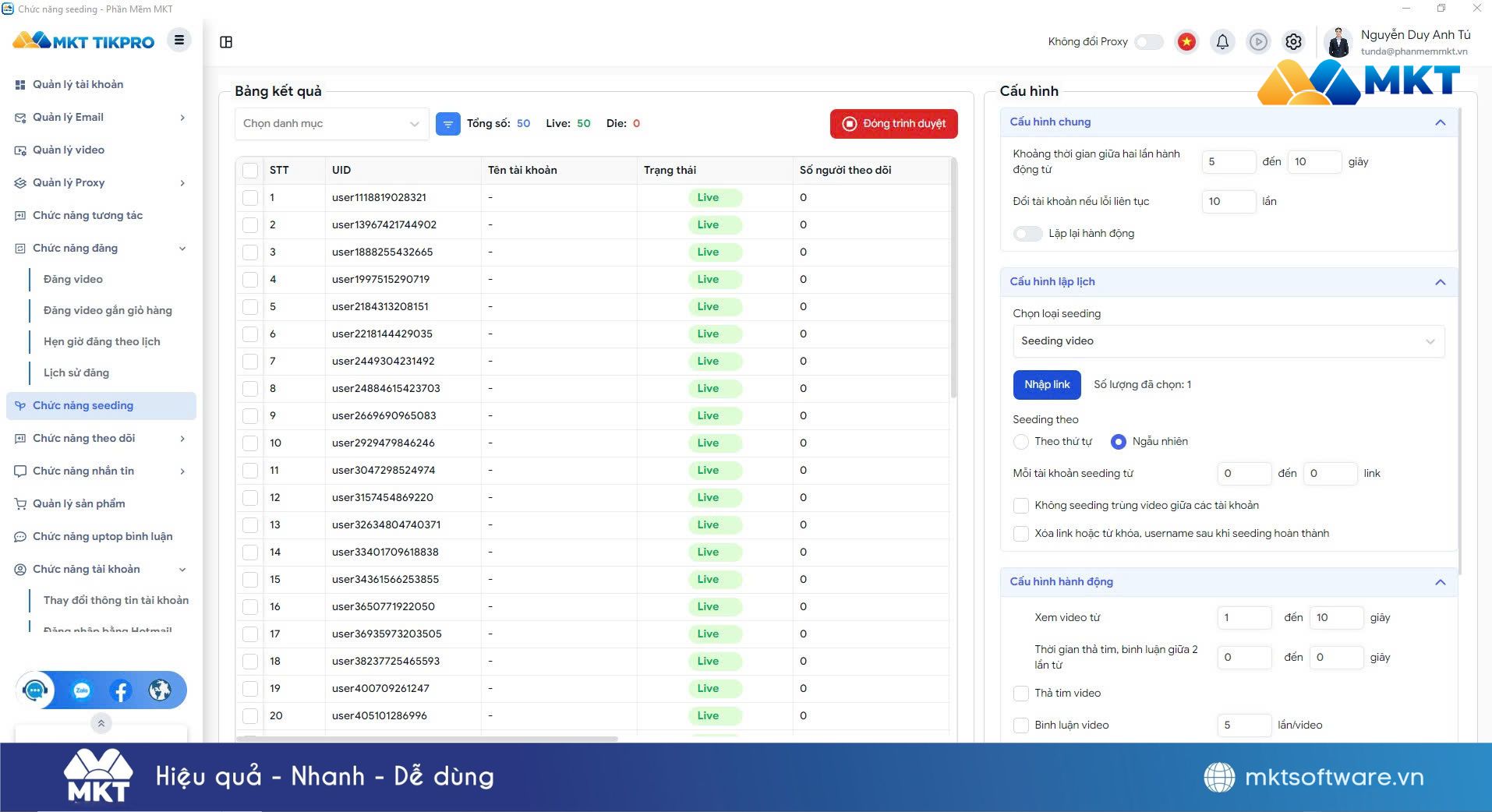Select the Theo thứ tự radio option
Viewport: 1492px width, 812px height.
click(x=1020, y=442)
